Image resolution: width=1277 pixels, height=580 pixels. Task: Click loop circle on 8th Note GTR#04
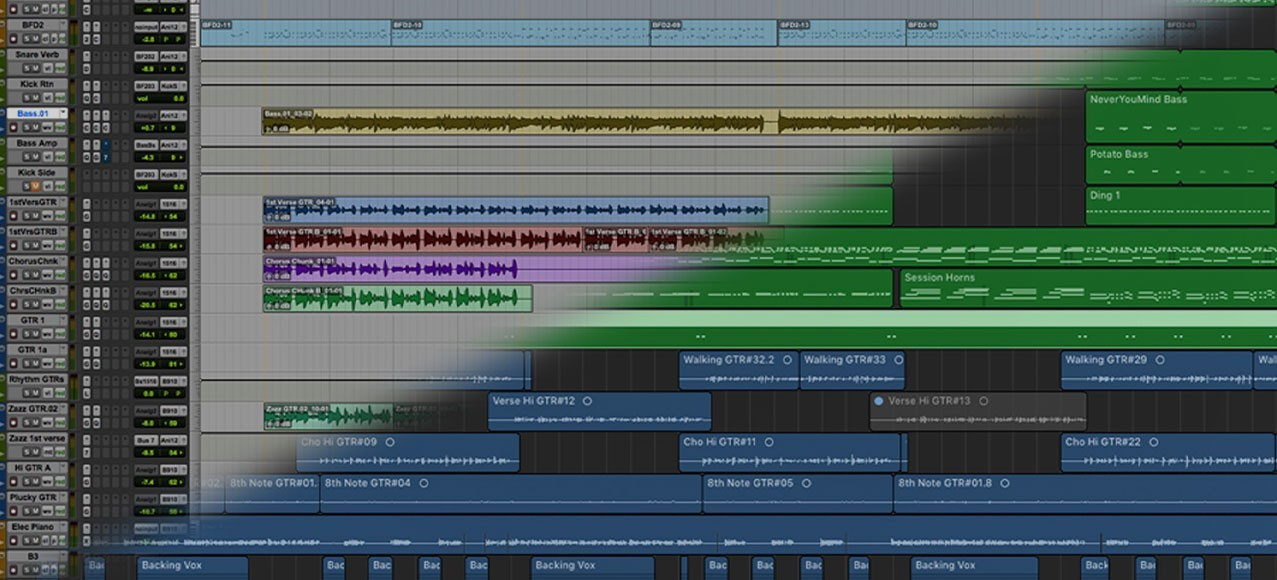tap(424, 483)
